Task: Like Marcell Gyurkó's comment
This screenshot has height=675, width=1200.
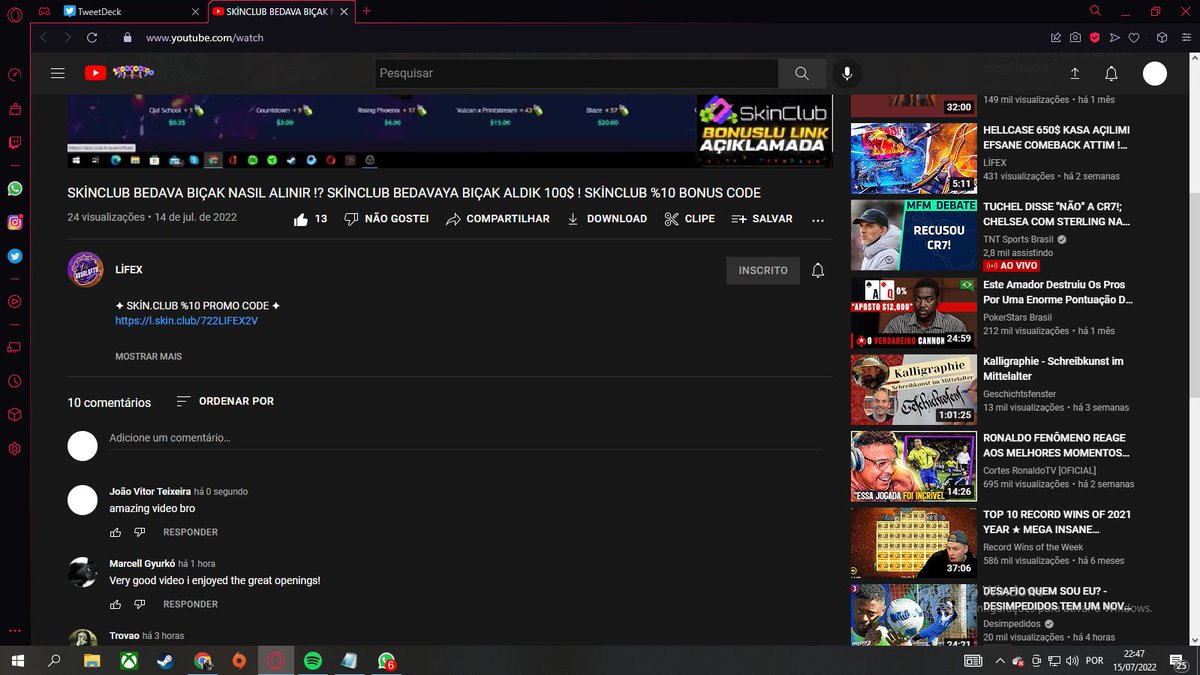Action: 115,604
